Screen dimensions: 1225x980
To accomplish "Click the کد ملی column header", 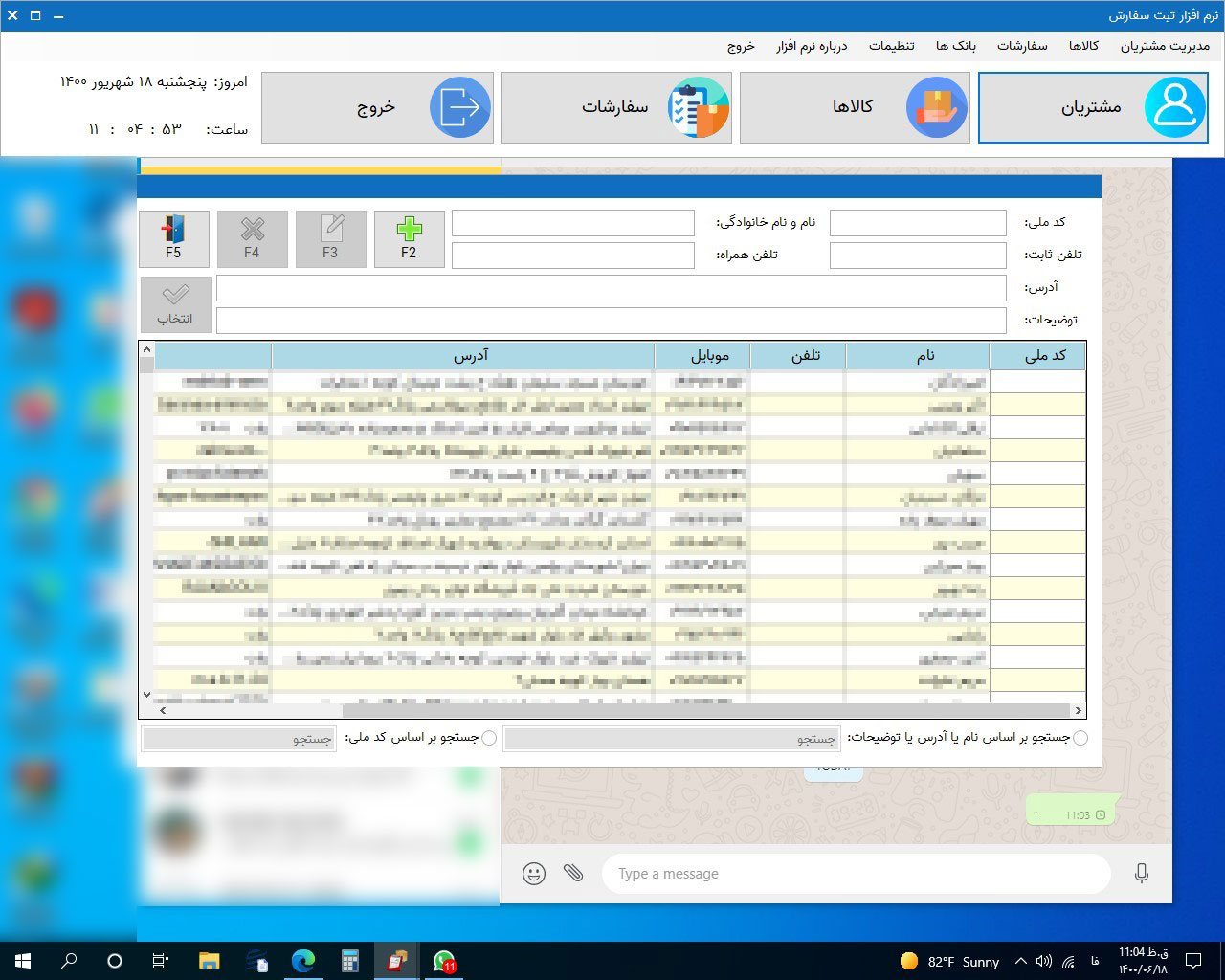I will [x=1037, y=356].
